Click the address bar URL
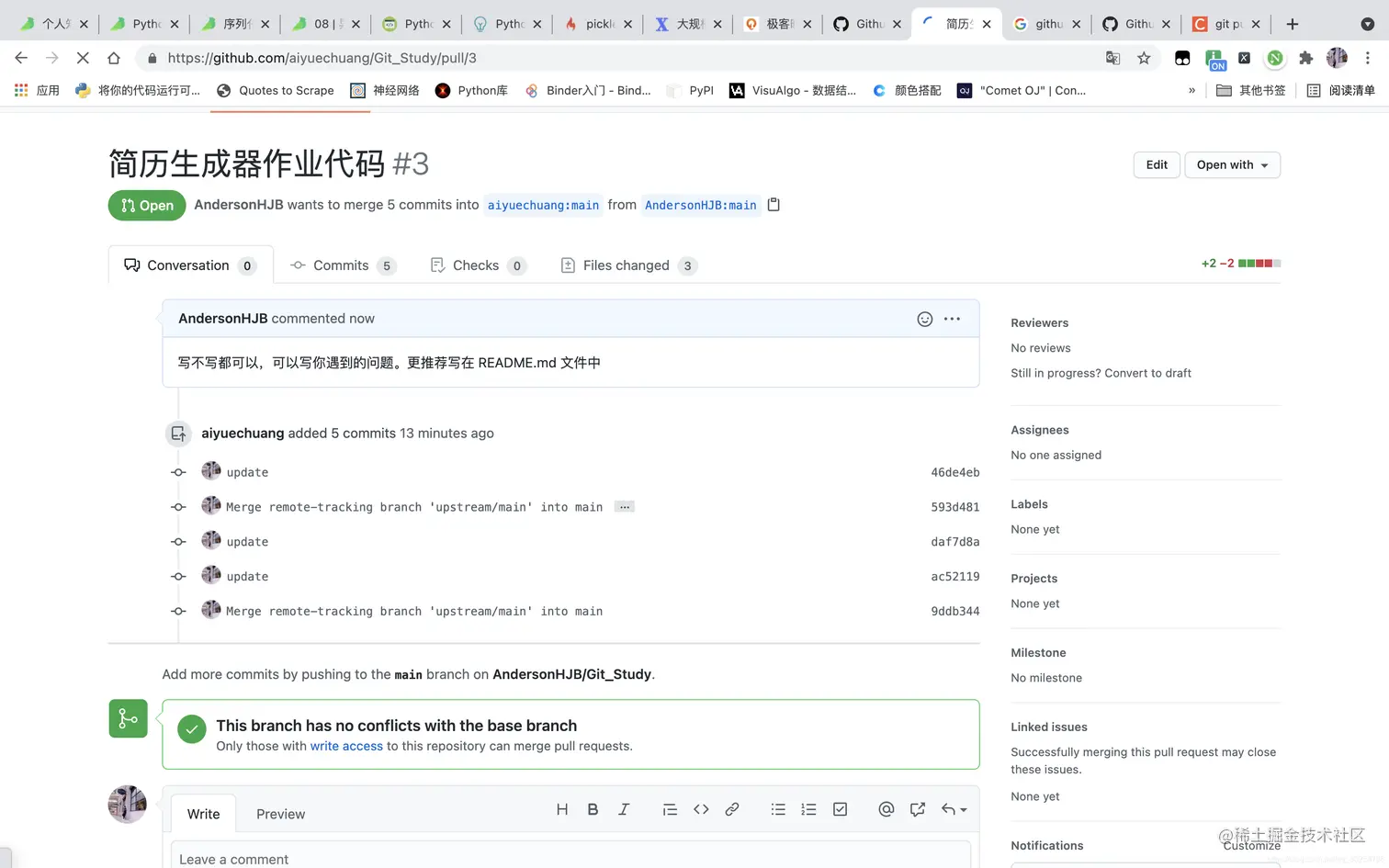The width and height of the screenshot is (1389, 868). 322,58
